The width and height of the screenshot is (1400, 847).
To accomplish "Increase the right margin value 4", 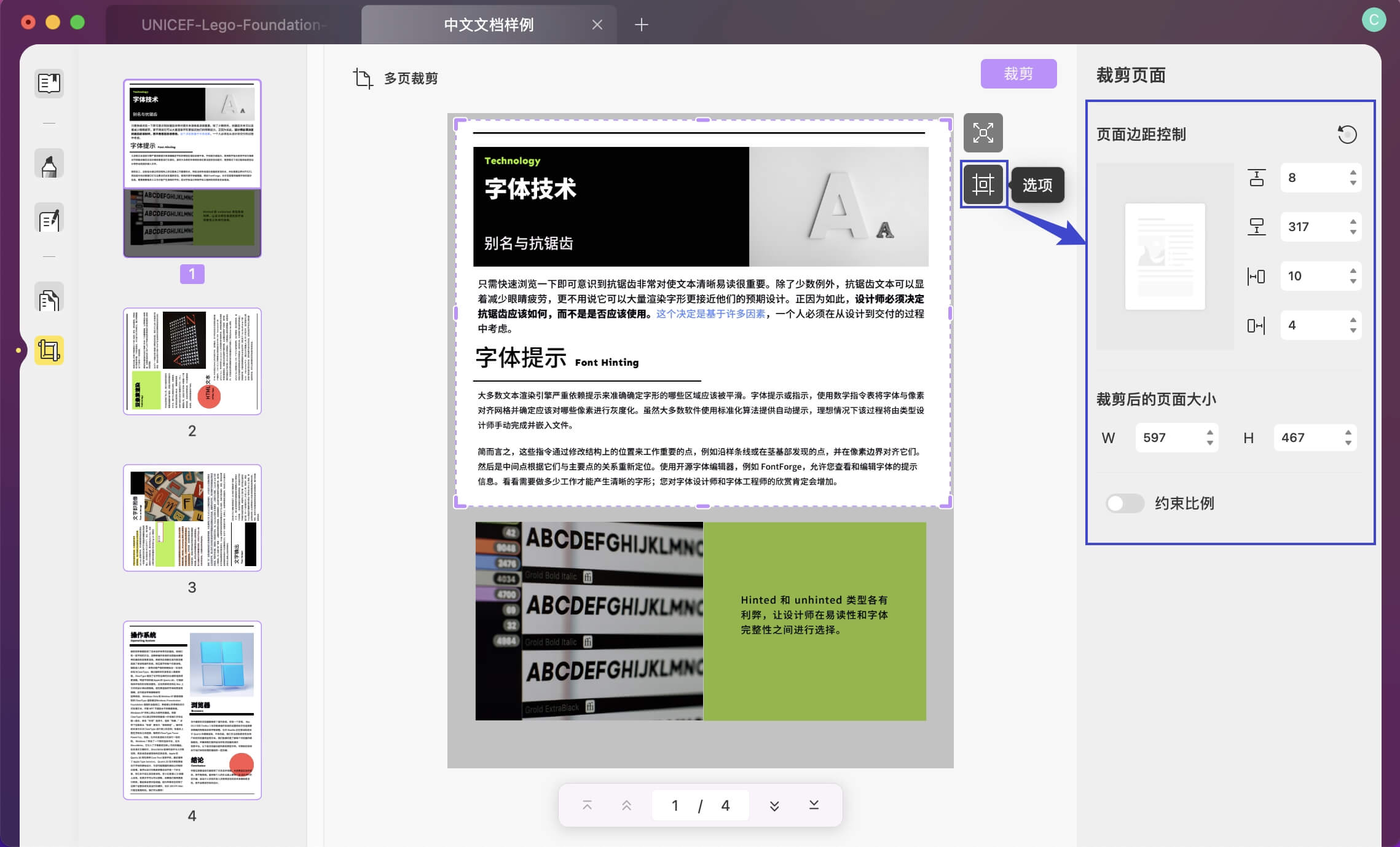I will pos(1353,320).
